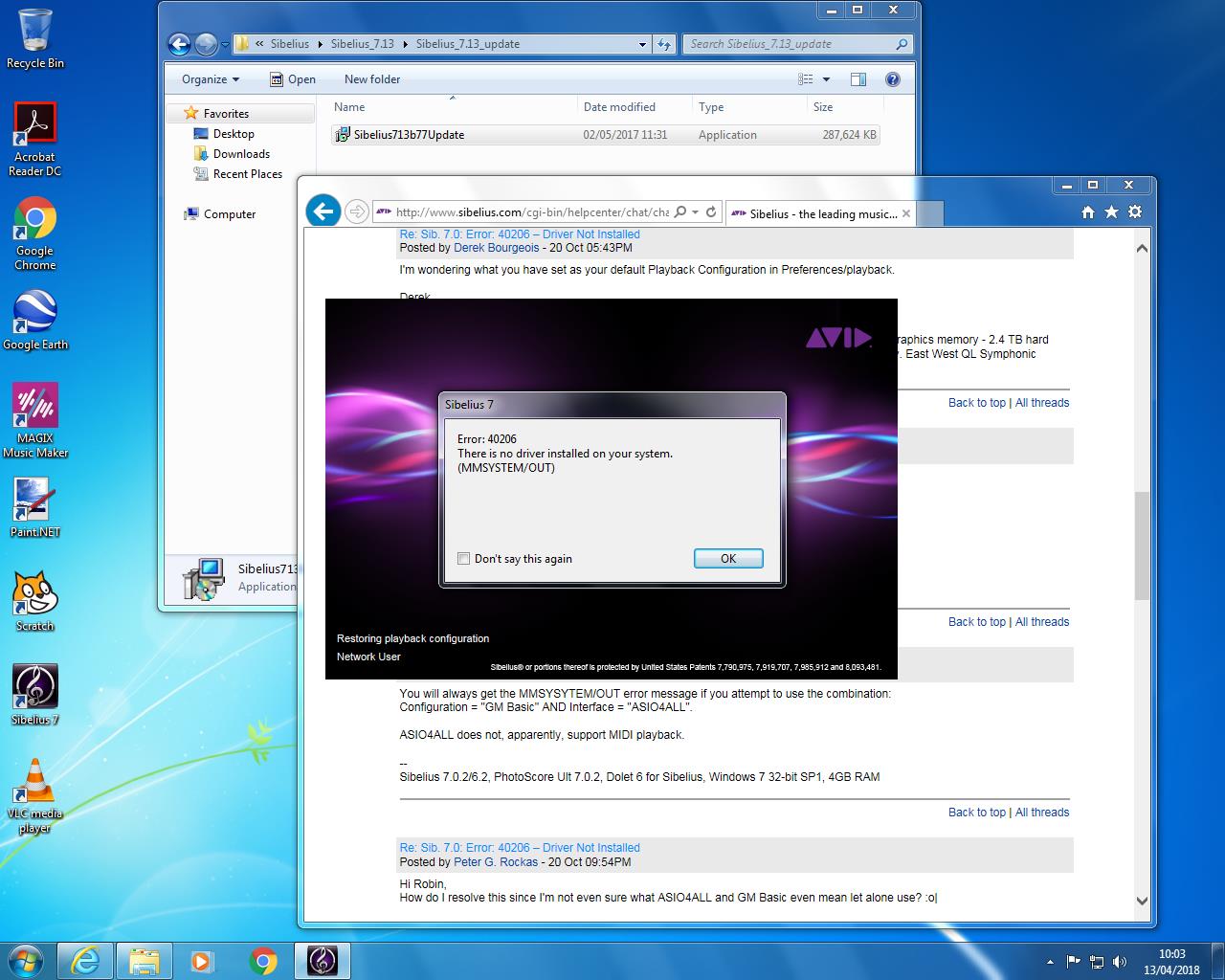Click scrollbar down arrow in browser

[x=1142, y=901]
